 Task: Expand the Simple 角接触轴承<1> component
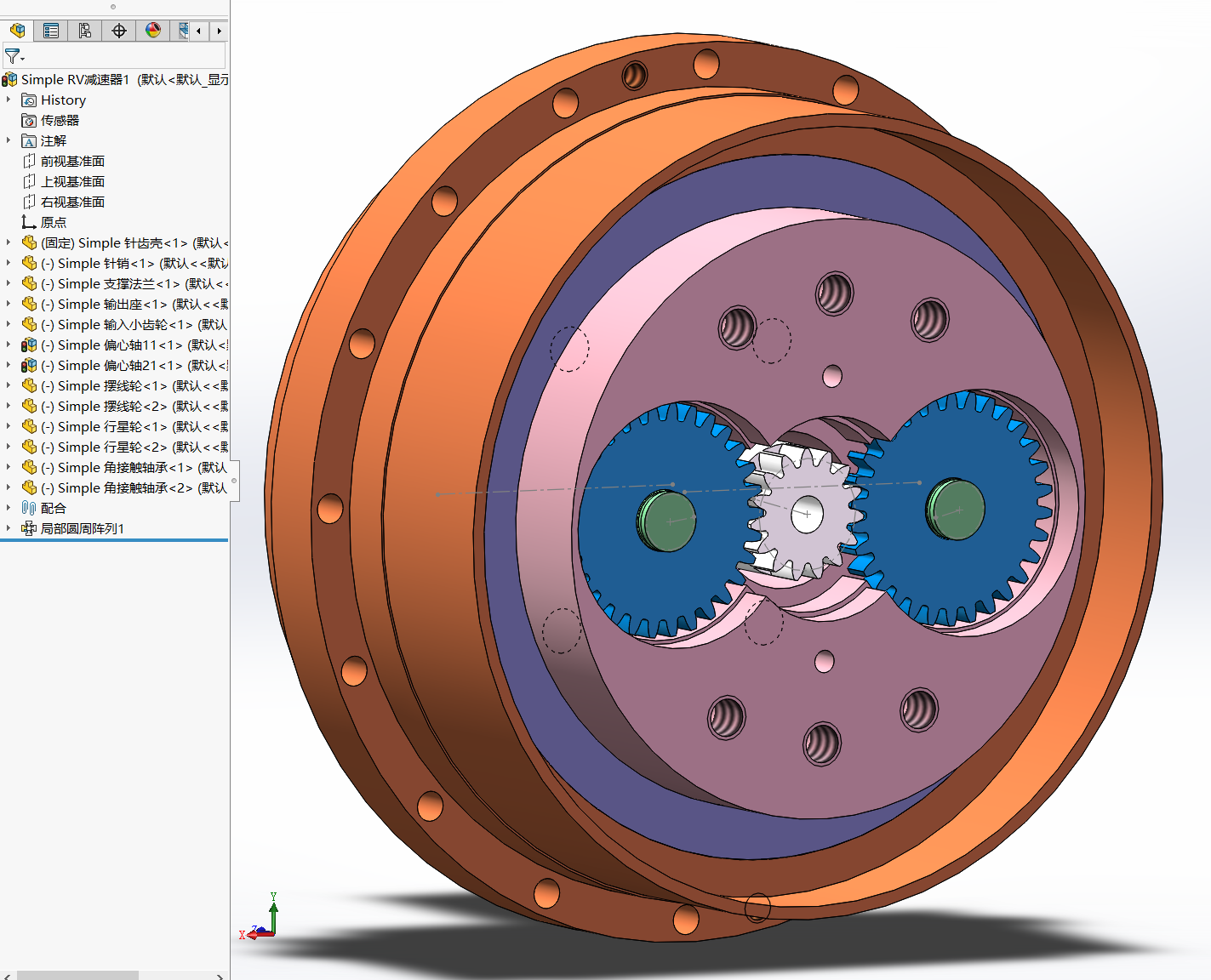tap(9, 467)
